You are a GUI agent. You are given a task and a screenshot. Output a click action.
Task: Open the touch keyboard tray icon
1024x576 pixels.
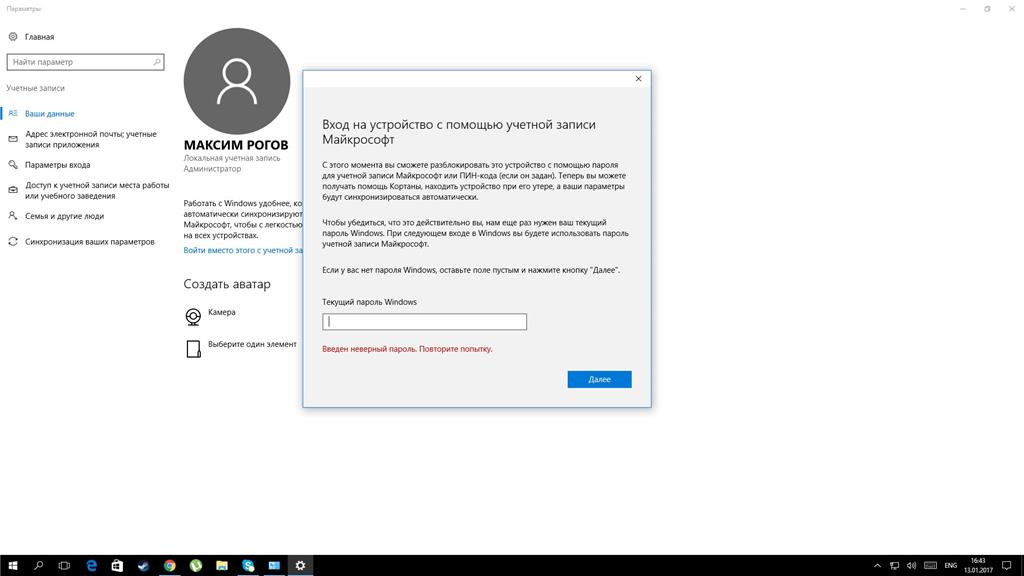point(931,566)
